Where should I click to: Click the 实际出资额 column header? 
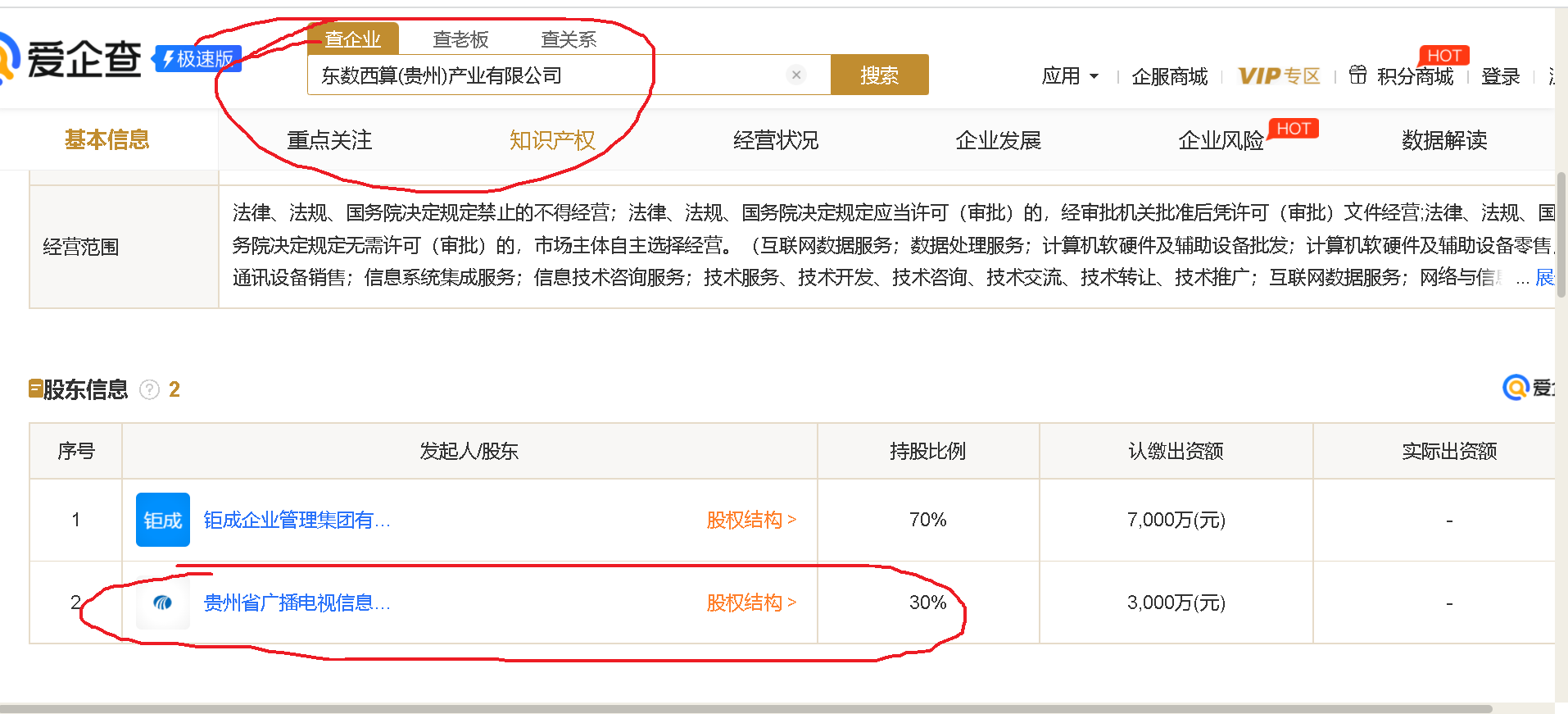pos(1449,451)
